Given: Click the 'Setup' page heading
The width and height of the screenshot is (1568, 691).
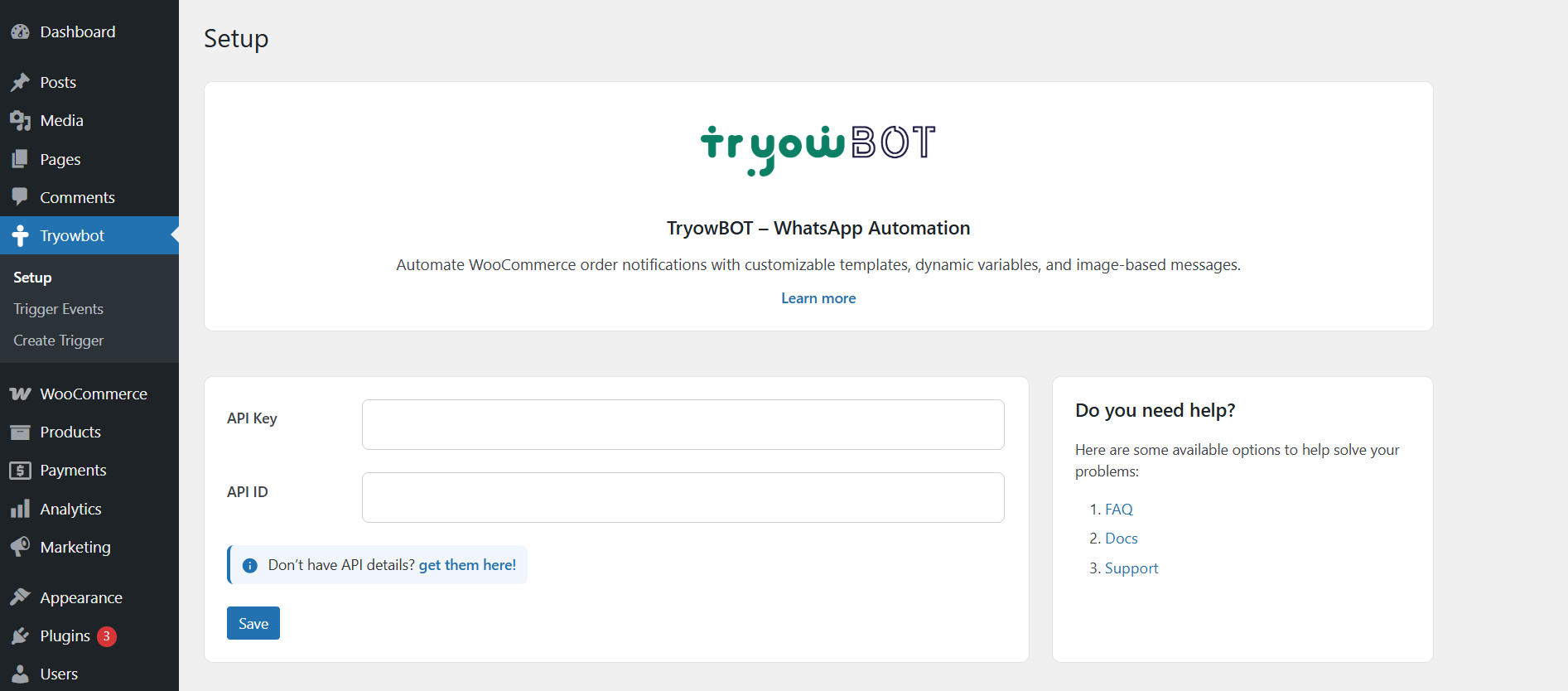Looking at the screenshot, I should click(x=236, y=39).
